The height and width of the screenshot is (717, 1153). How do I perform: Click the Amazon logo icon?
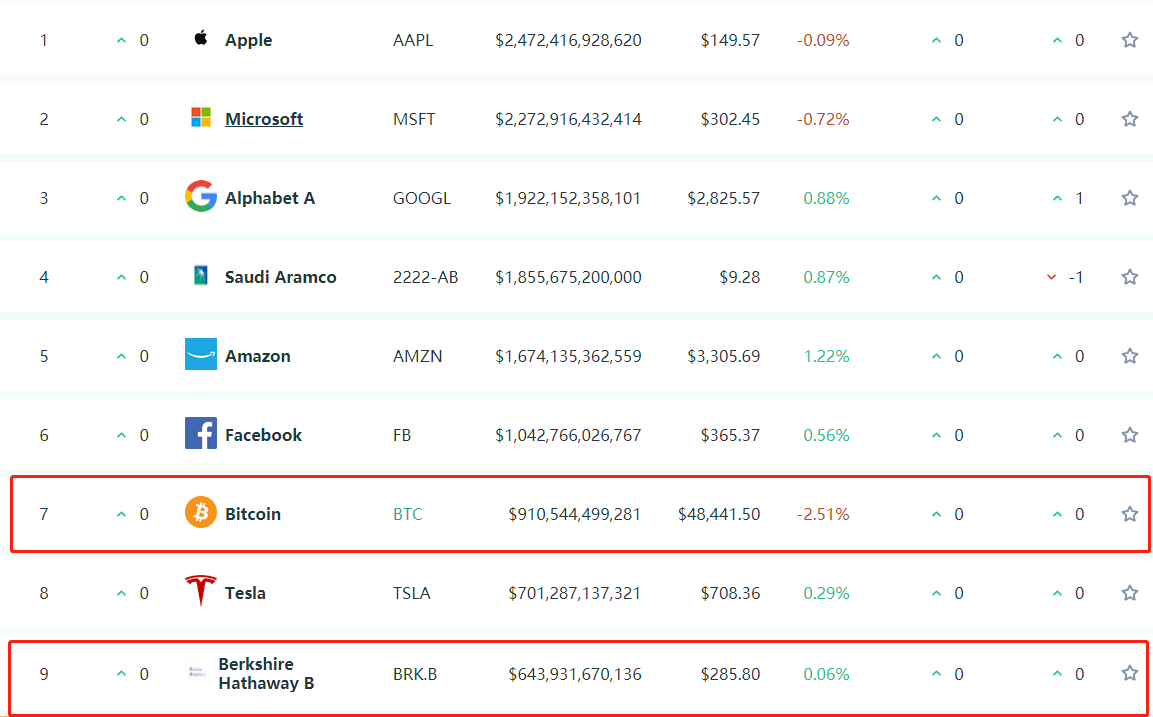click(x=201, y=355)
